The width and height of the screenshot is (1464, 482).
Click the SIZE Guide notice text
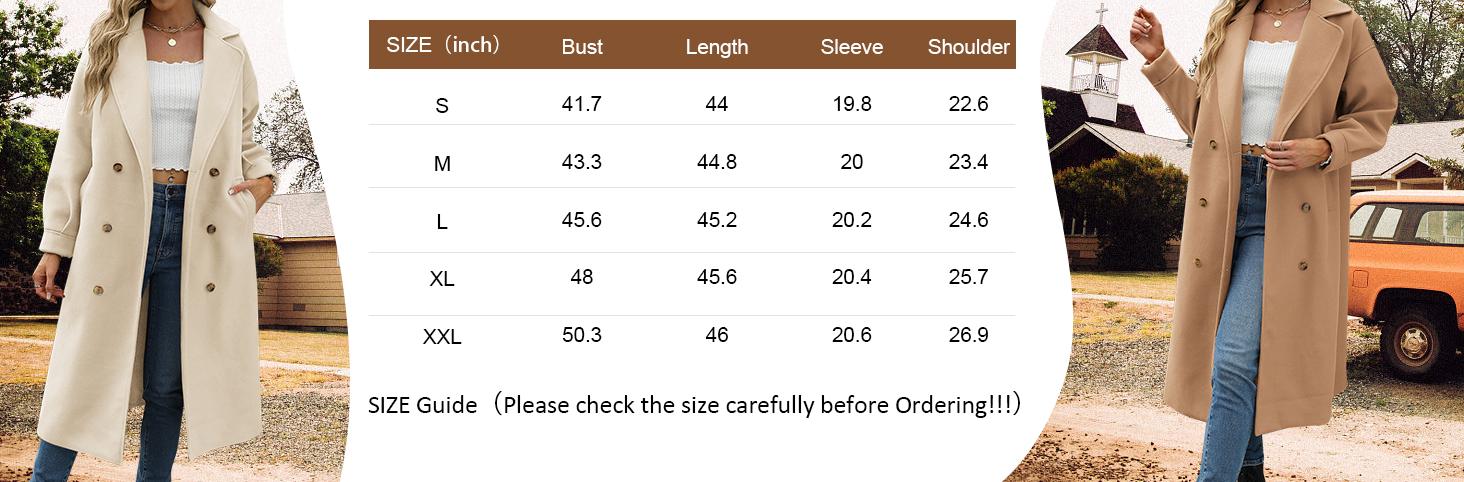695,405
